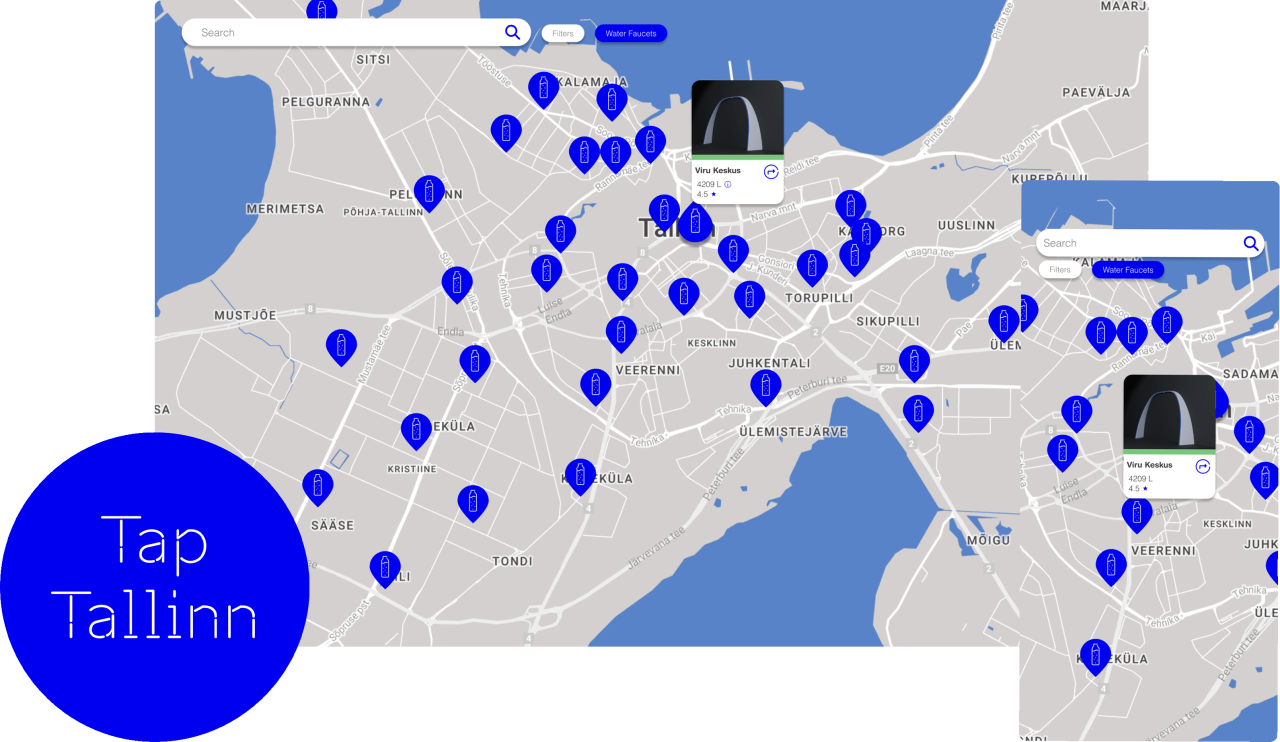Screen dimensions: 1280x742
Task: Open Filters on the large map
Action: tap(563, 34)
